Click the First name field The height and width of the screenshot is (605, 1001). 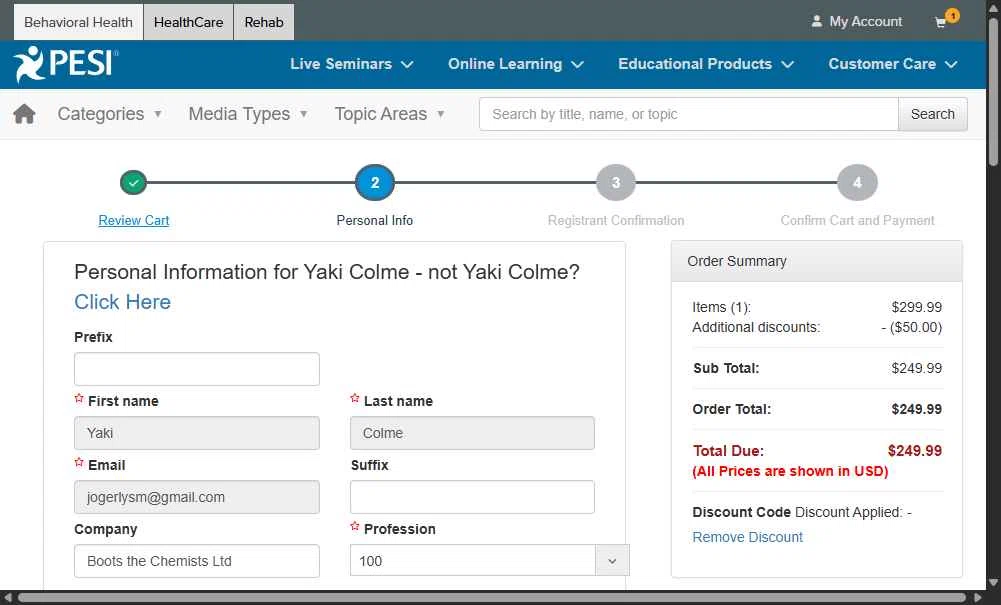click(197, 433)
